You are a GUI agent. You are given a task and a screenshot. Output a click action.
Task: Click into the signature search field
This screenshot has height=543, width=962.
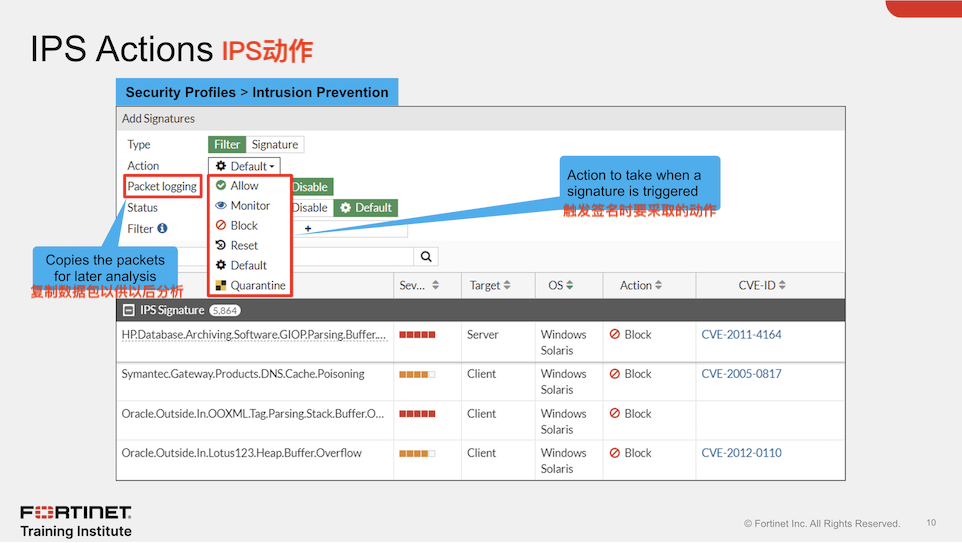click(352, 256)
